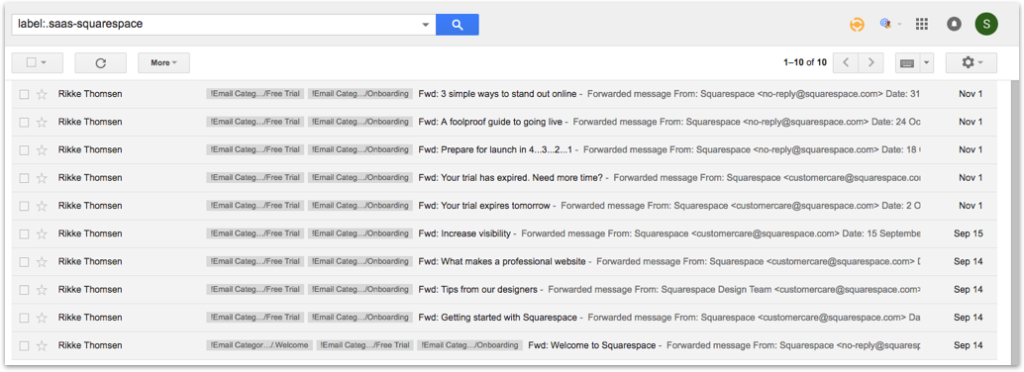Screen dimensions: 1024x372
Task: Open the More actions dropdown
Action: click(164, 63)
